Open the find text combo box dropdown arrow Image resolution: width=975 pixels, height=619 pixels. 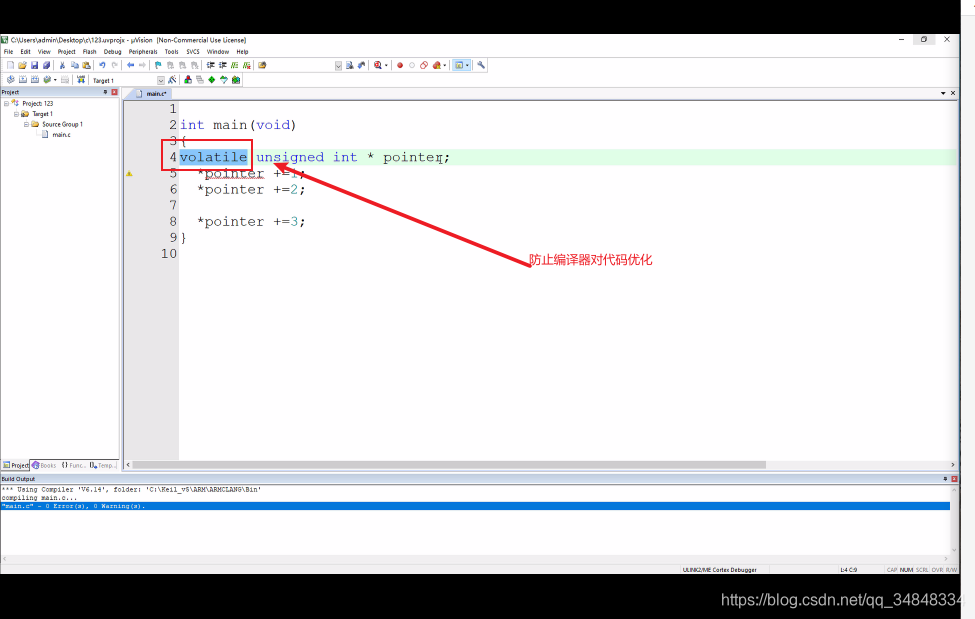338,65
